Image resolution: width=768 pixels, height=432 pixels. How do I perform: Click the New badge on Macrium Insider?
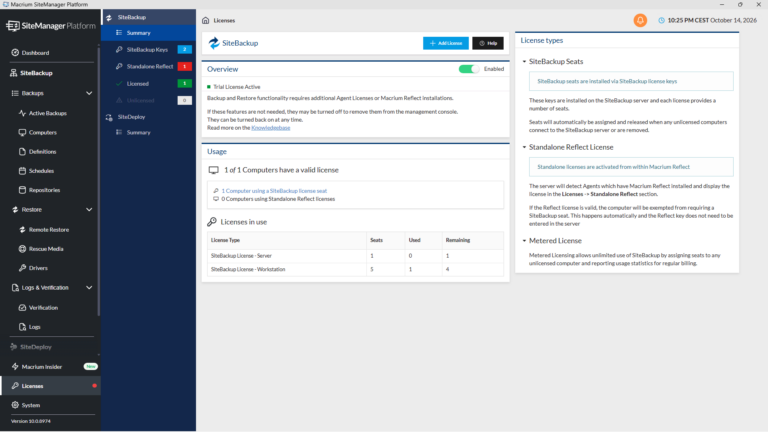pos(91,366)
